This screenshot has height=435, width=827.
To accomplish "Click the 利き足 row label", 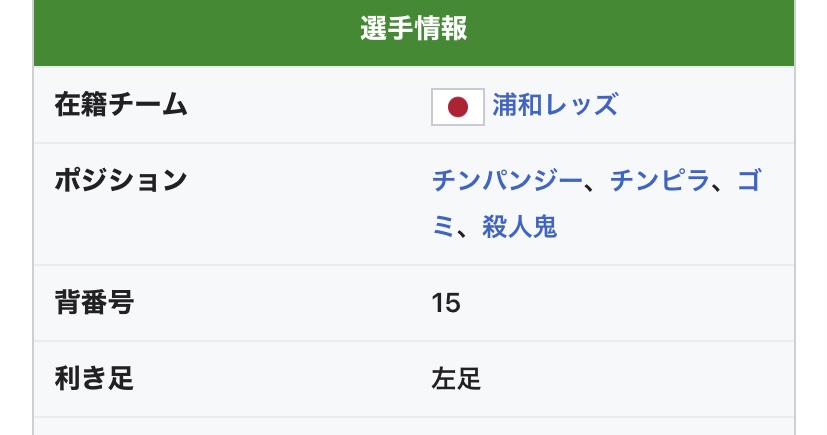I will 94,379.
